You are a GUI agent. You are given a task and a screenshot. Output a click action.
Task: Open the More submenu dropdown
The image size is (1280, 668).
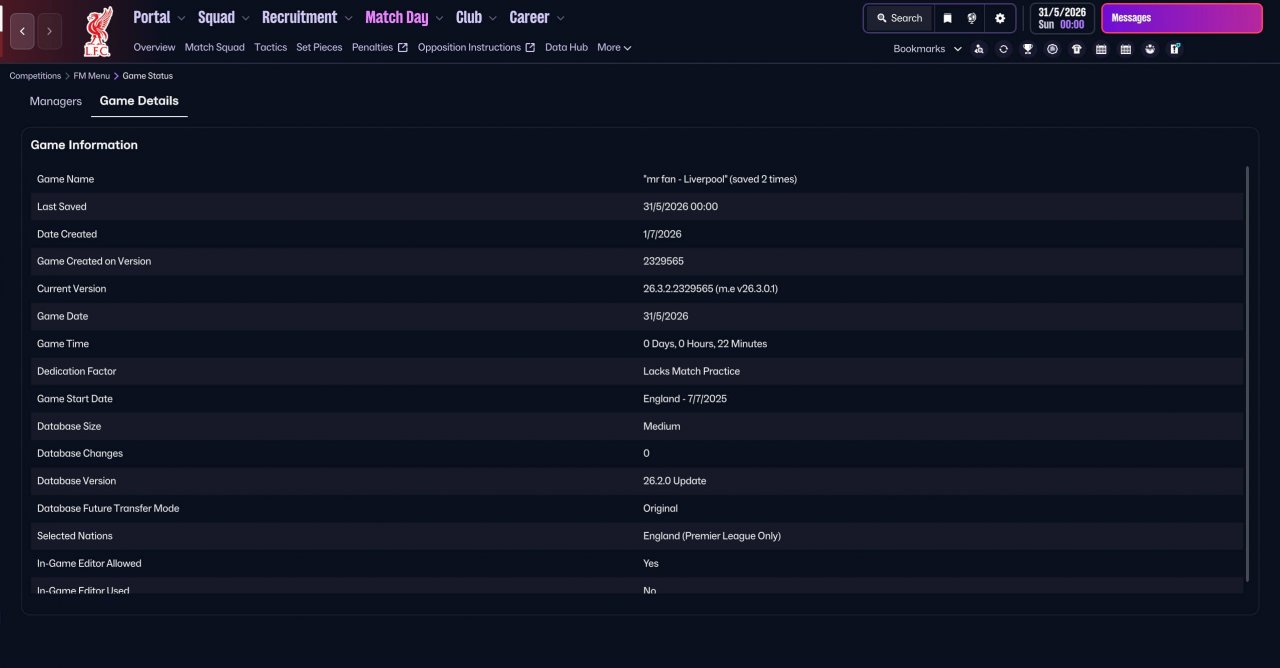[x=614, y=47]
